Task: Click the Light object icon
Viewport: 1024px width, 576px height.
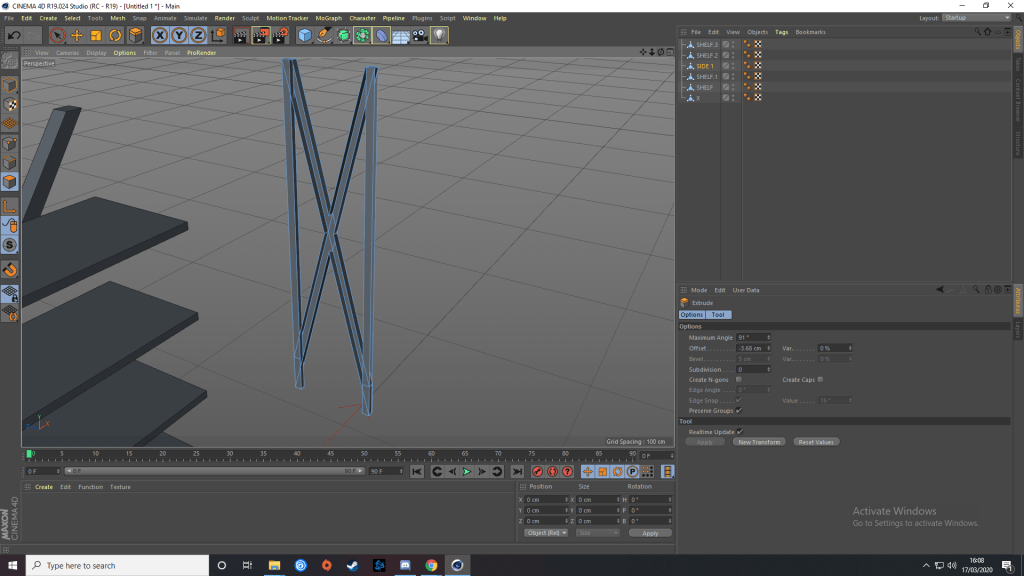Action: click(439, 36)
